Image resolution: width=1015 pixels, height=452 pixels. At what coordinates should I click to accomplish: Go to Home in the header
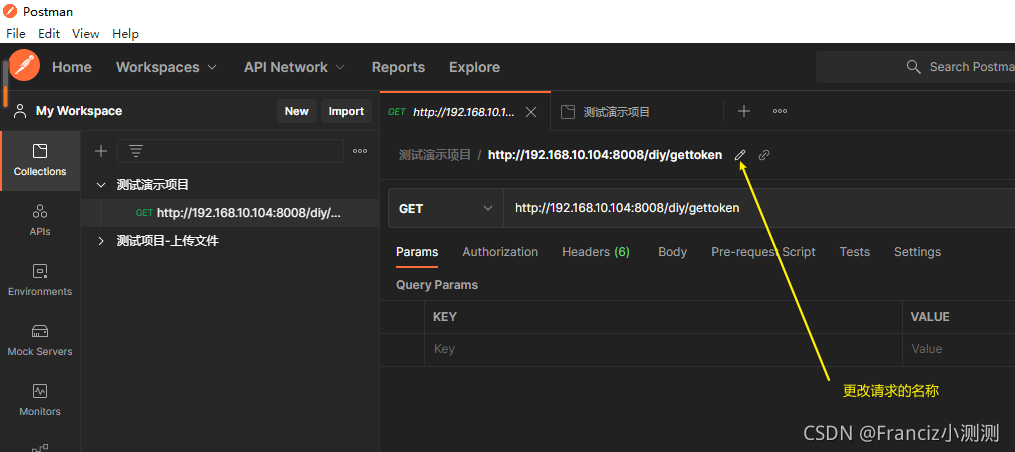72,67
